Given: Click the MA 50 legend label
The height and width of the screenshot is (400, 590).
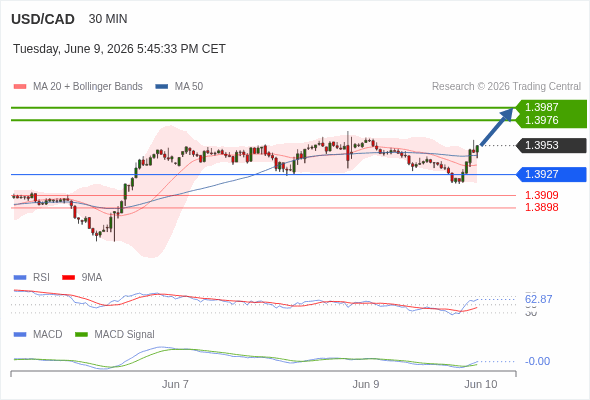Looking at the screenshot, I should tap(189, 87).
